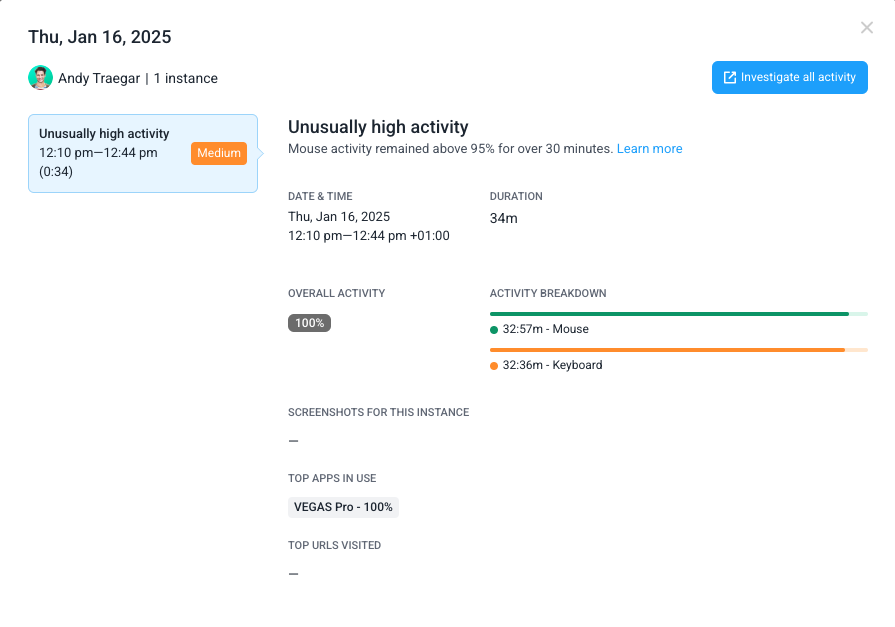Click the external link icon in Investigate button
This screenshot has width=895, height=627.
pos(729,78)
